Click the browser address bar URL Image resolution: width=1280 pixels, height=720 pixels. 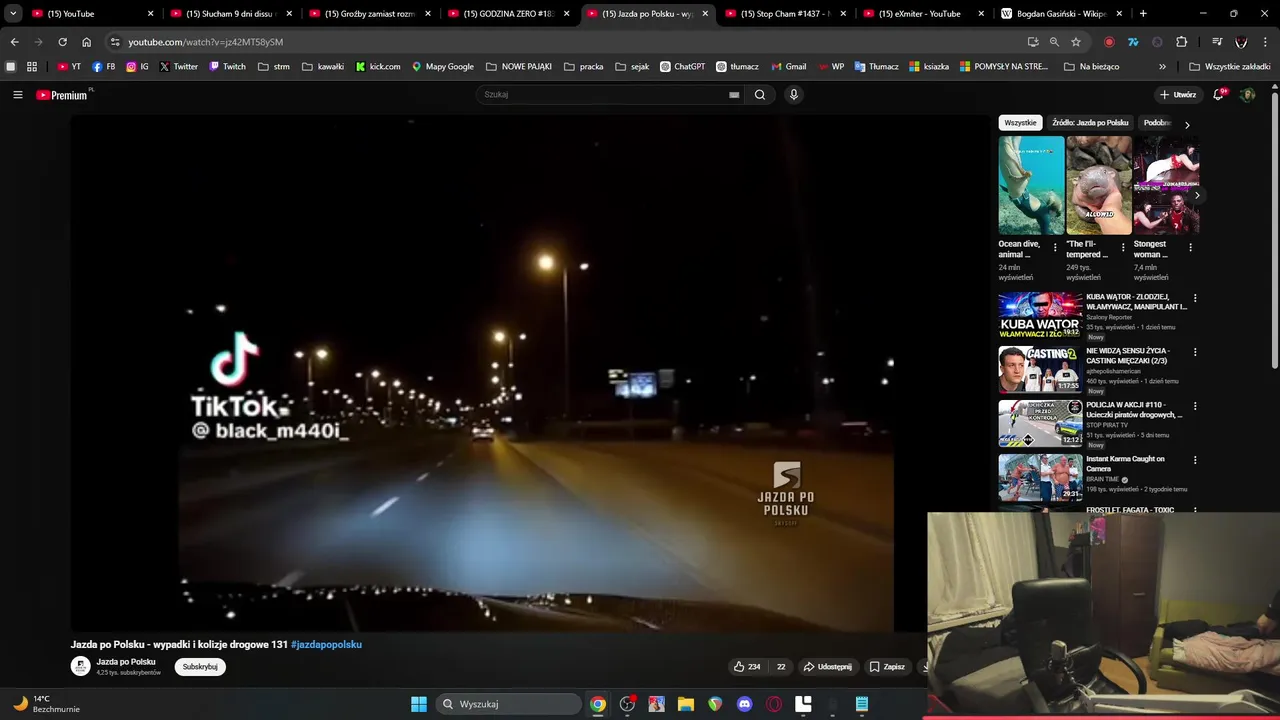pos(205,42)
